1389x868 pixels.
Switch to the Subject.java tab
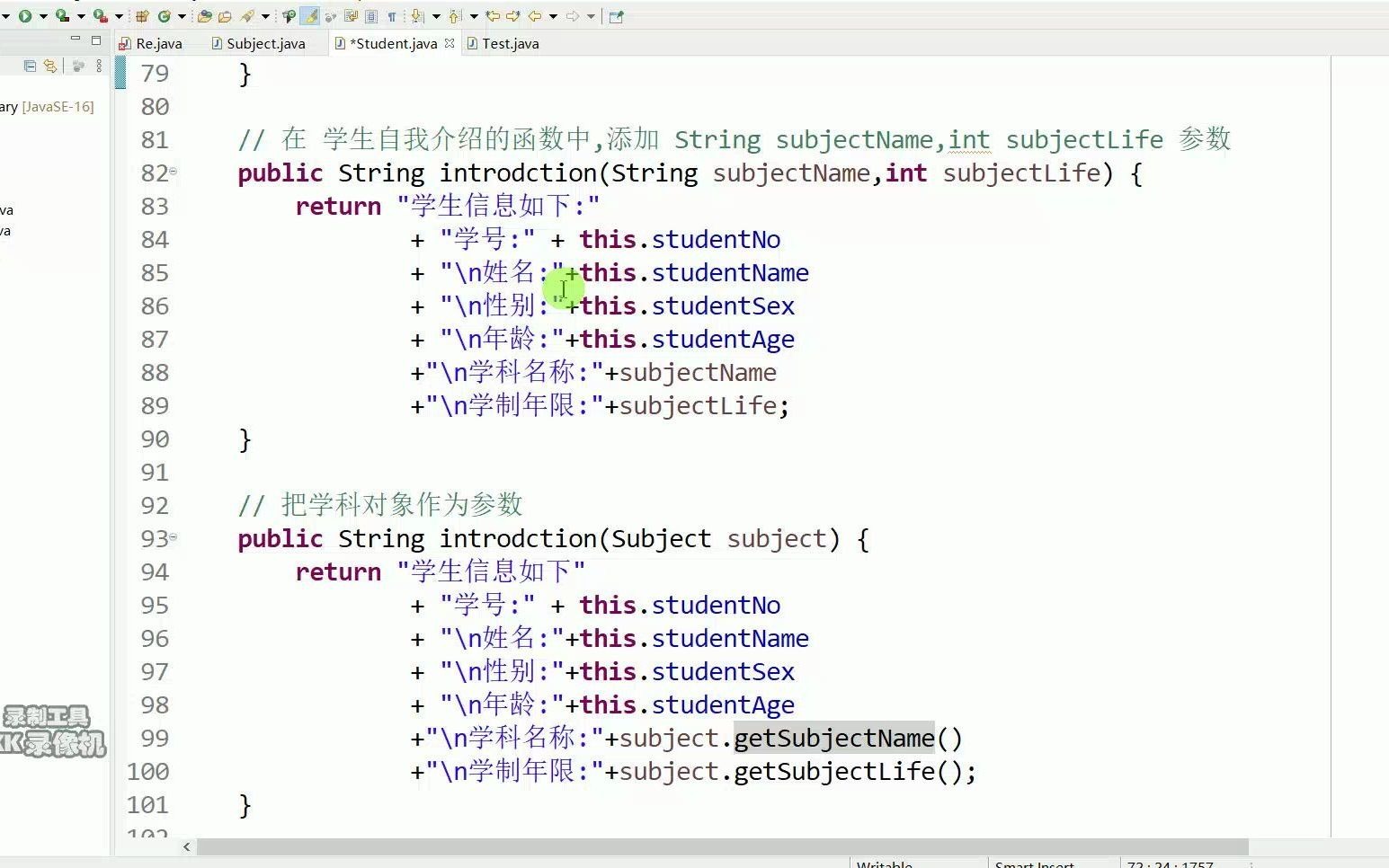pyautogui.click(x=259, y=43)
